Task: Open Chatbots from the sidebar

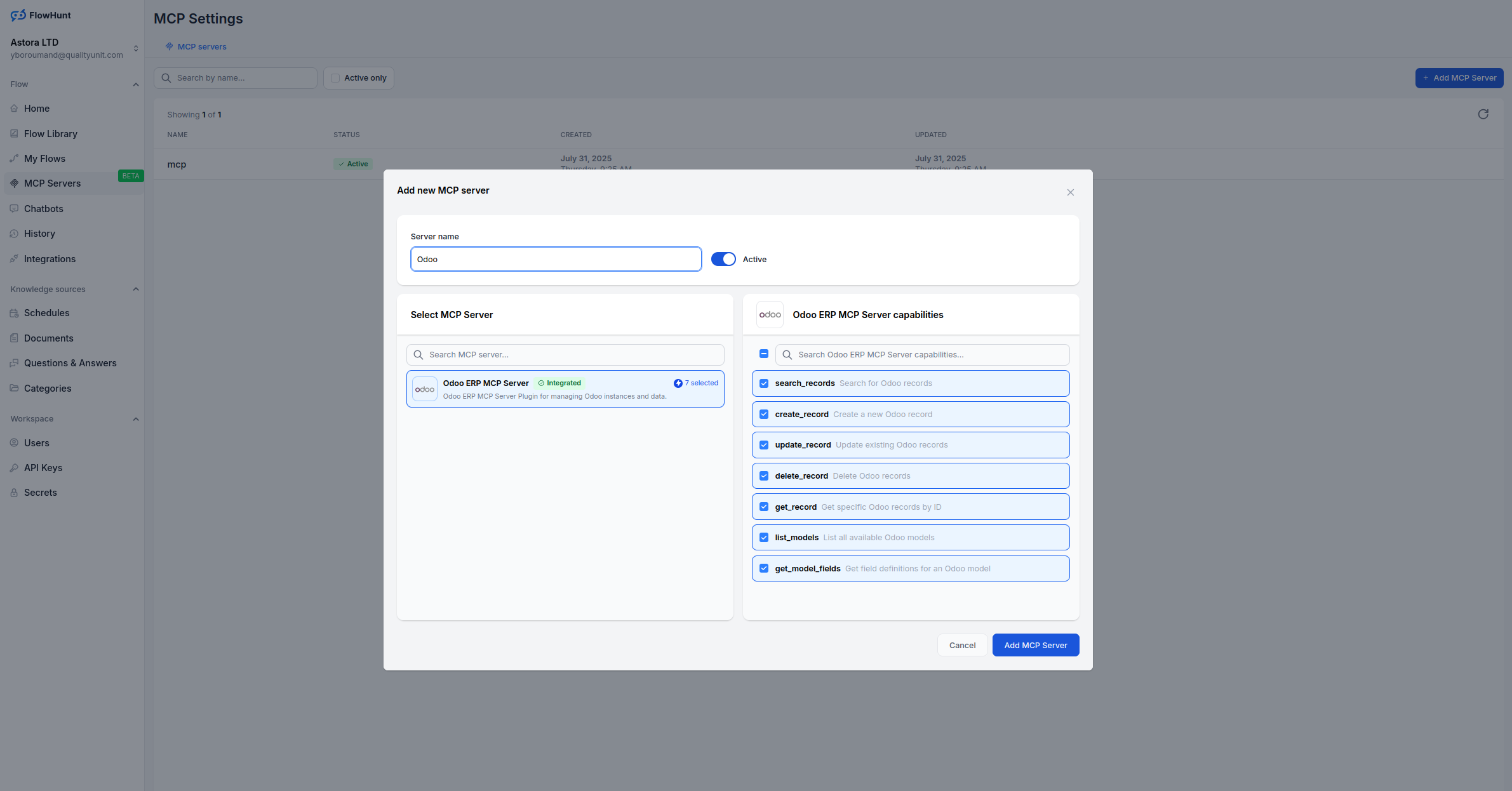Action: tap(43, 209)
